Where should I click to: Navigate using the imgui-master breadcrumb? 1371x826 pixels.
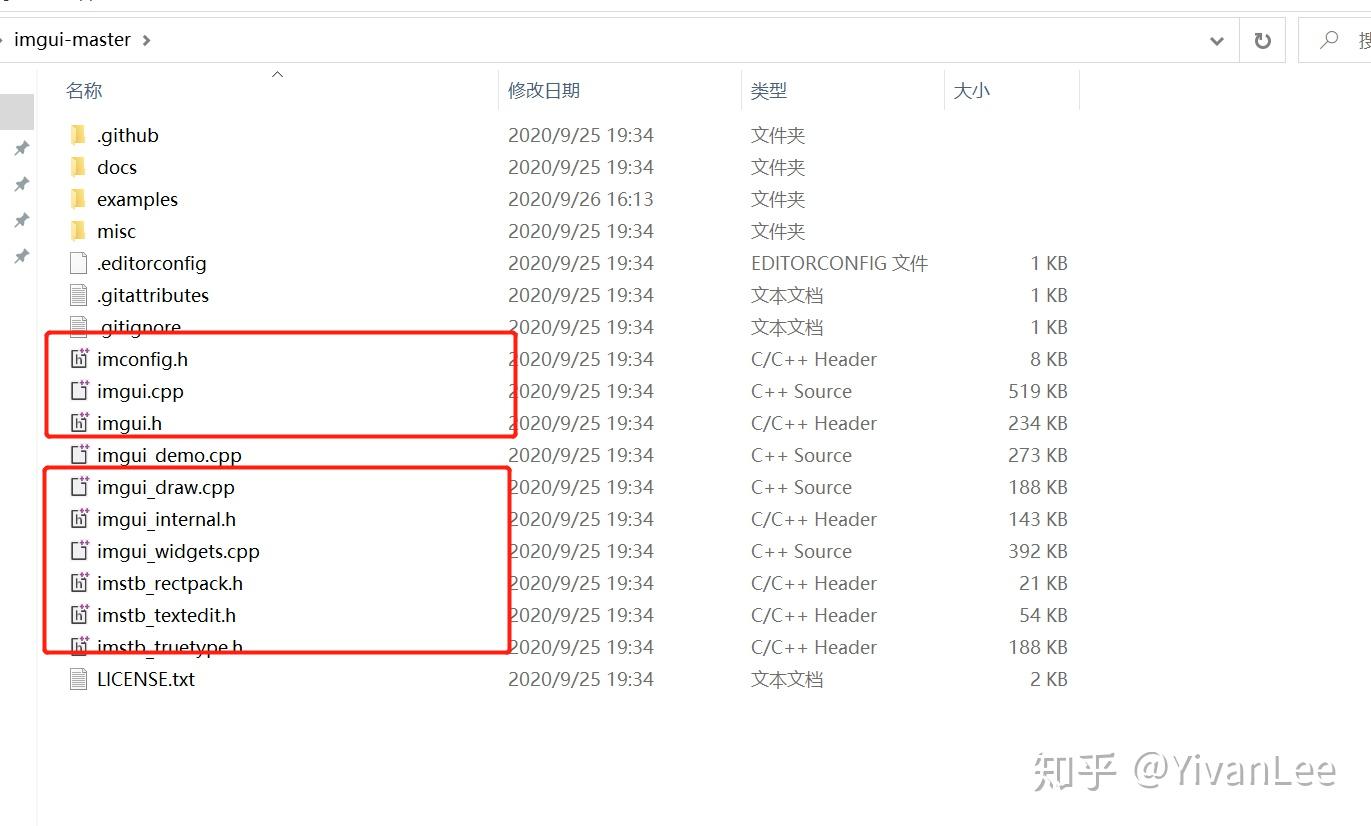point(70,40)
